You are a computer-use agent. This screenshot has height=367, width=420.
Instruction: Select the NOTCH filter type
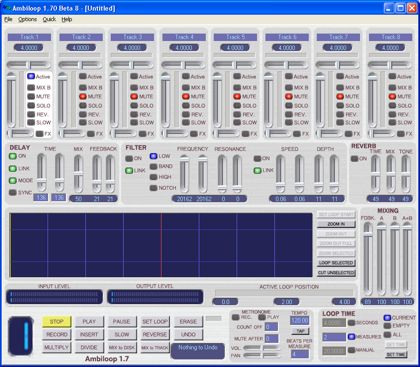153,188
